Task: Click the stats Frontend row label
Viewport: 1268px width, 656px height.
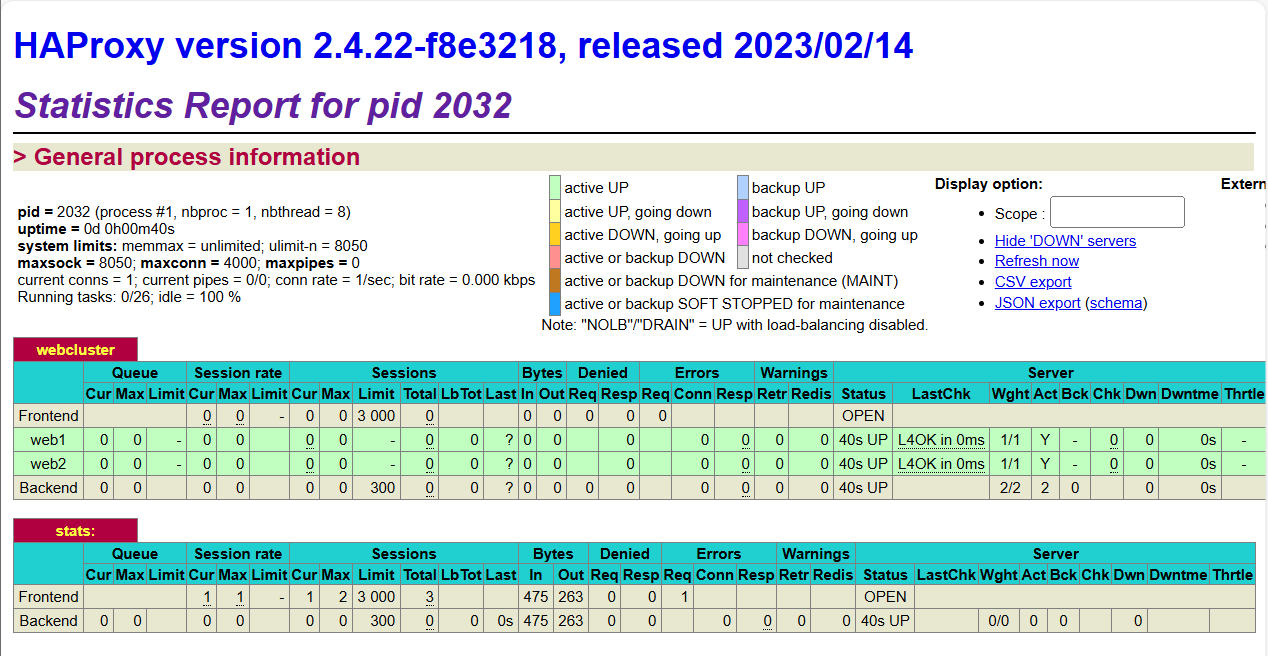Action: 49,597
